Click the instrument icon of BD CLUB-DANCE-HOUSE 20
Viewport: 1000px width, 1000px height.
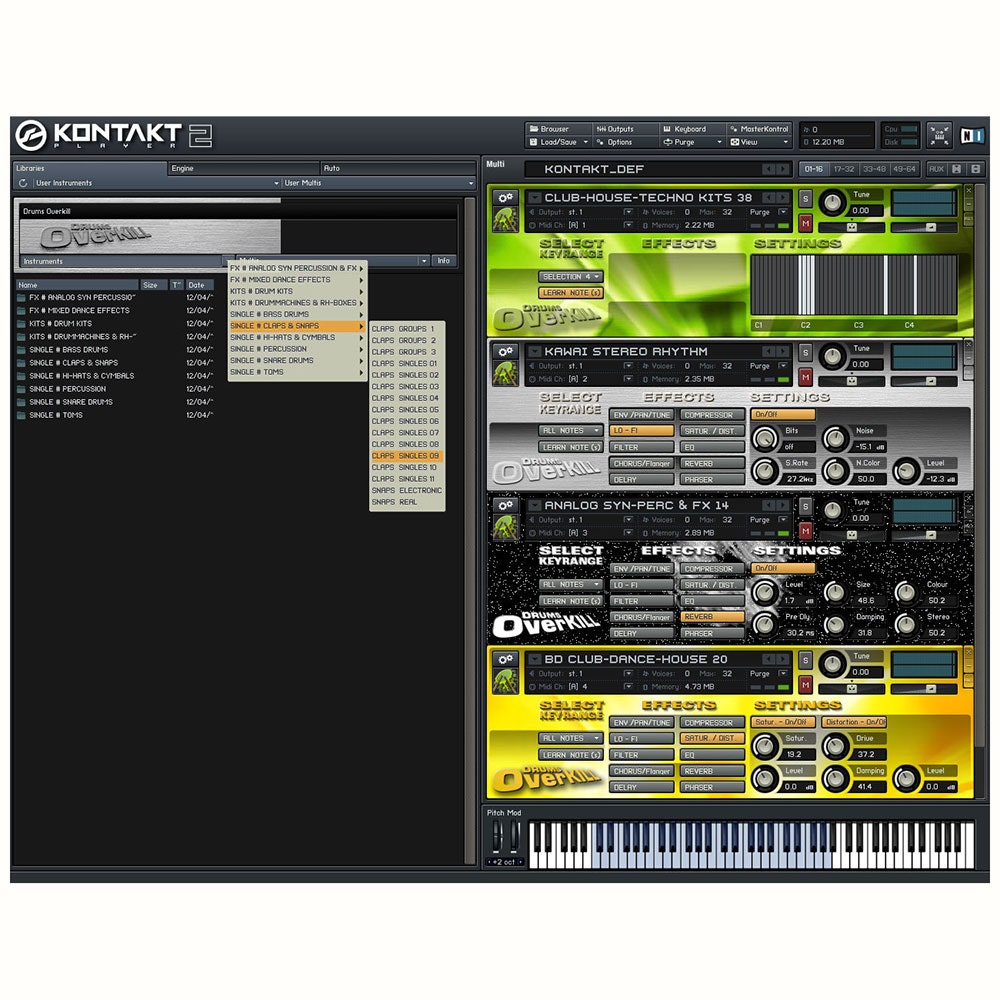click(x=506, y=681)
